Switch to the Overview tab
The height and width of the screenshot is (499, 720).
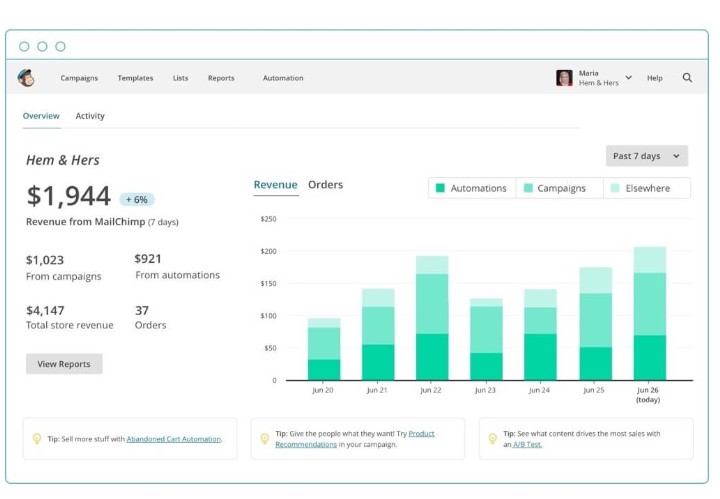tap(41, 116)
